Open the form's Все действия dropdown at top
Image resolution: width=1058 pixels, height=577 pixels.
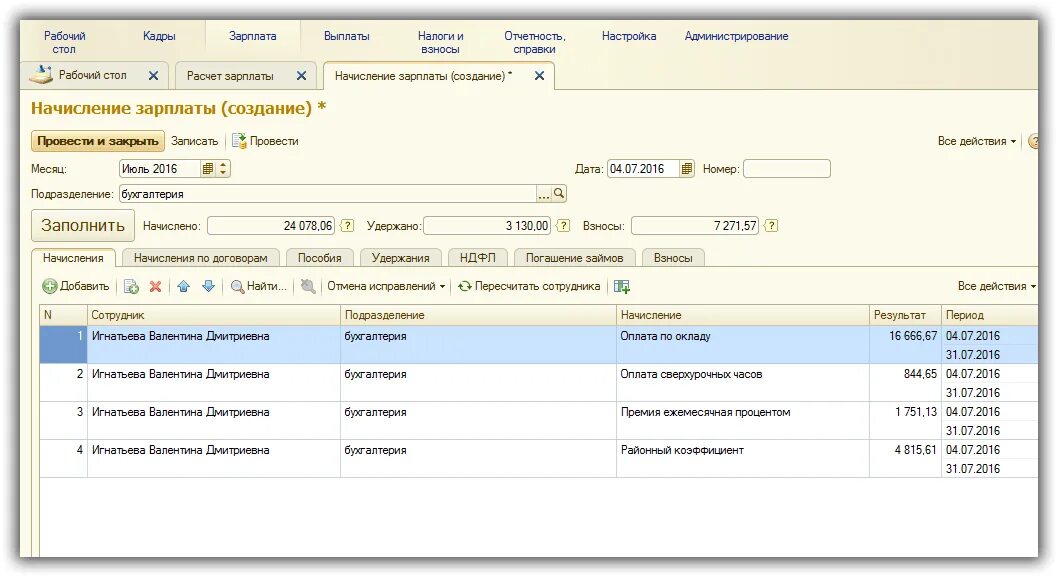976,141
